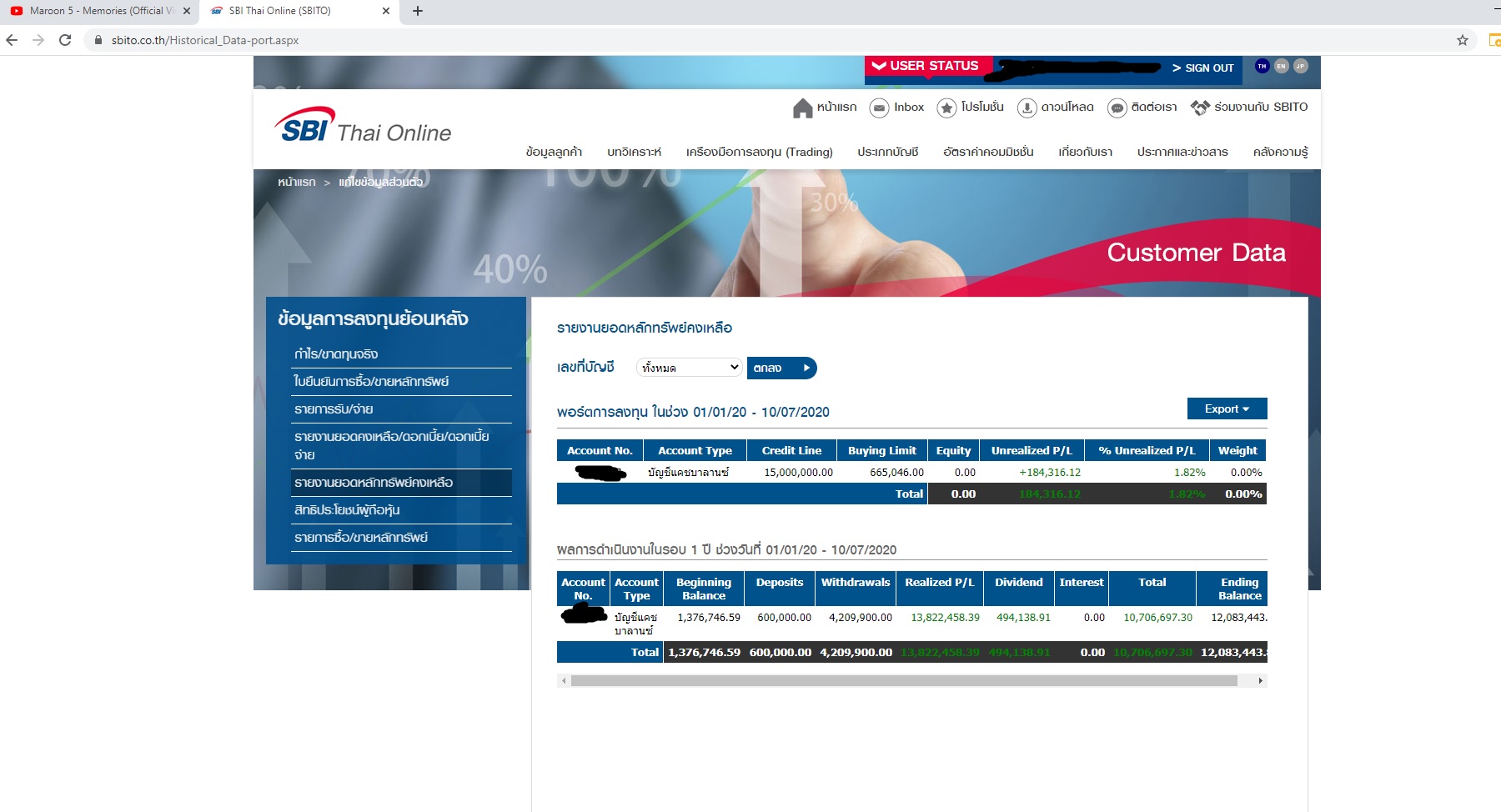This screenshot has height=812, width=1501.
Task: Click the scrollbar left arrow under table
Action: 564,681
